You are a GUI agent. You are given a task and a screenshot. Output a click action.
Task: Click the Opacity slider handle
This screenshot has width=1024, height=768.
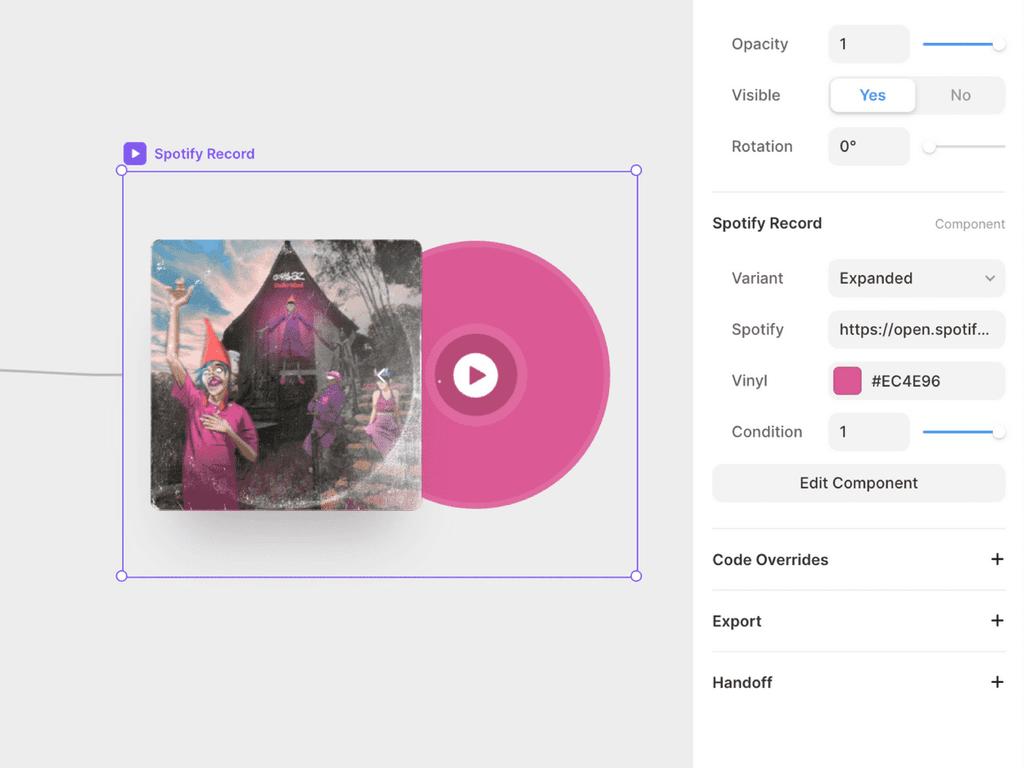[x=998, y=43]
